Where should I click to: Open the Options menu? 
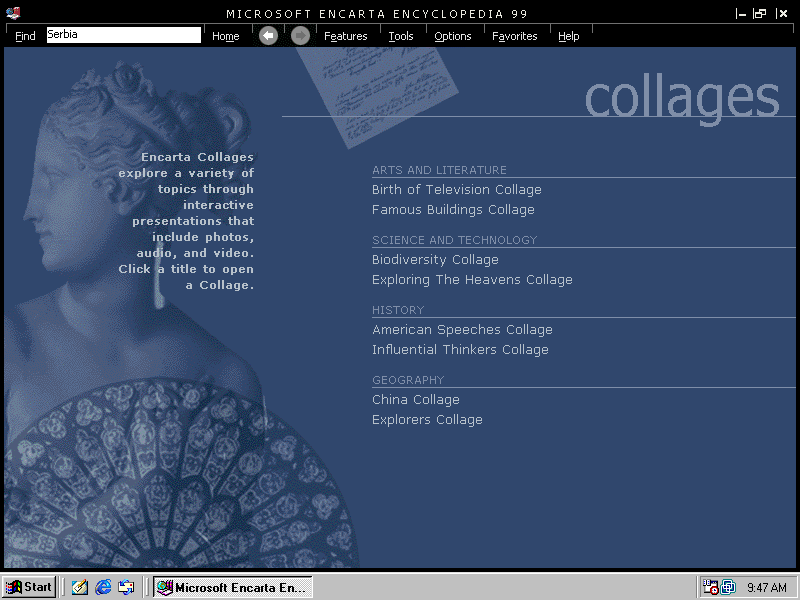click(453, 36)
